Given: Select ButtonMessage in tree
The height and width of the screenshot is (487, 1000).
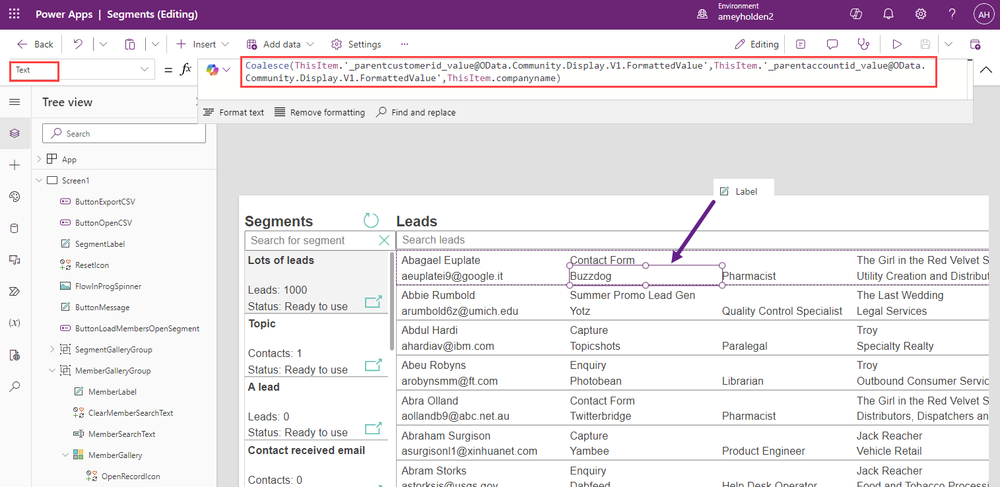Looking at the screenshot, I should (x=102, y=307).
